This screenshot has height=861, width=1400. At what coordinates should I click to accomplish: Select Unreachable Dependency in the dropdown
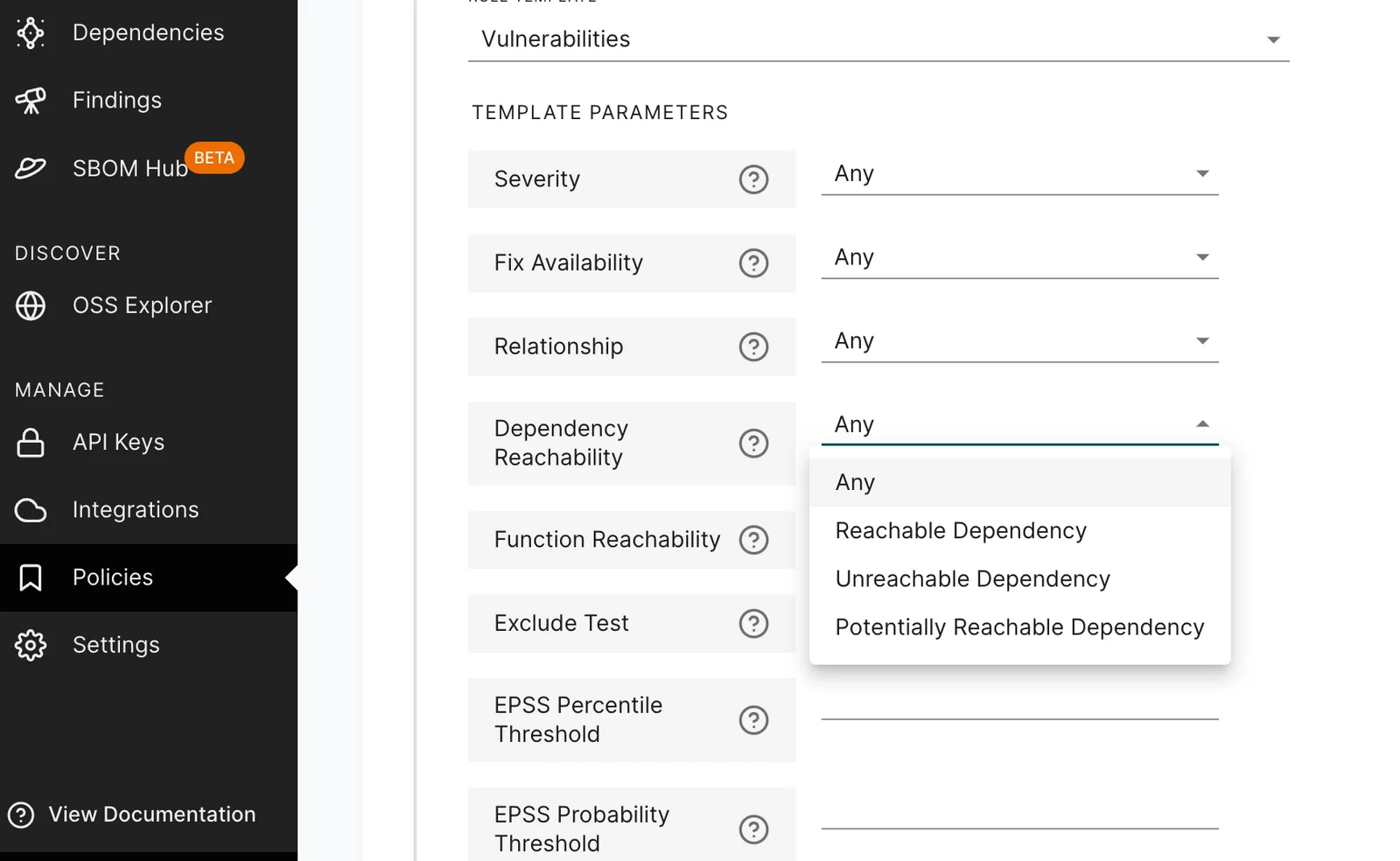click(972, 578)
